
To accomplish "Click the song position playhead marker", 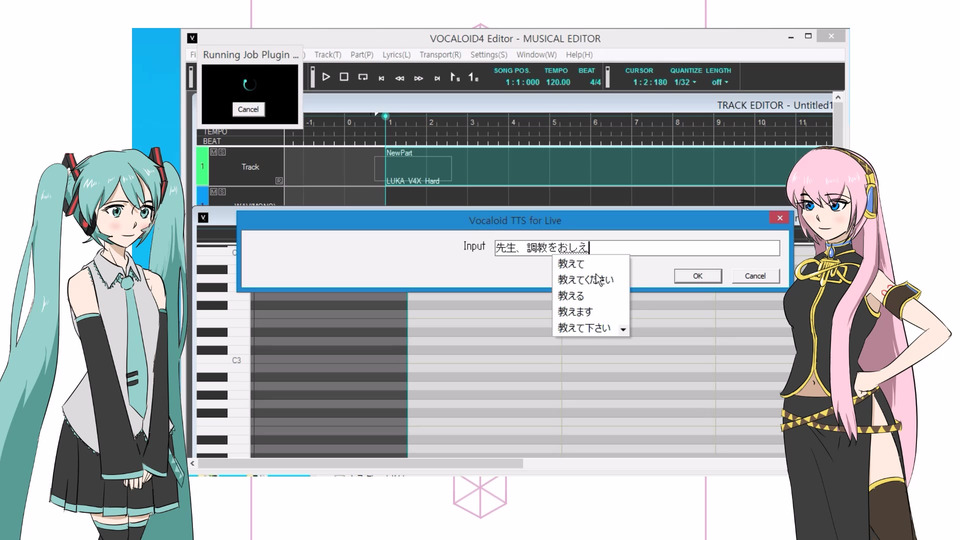I will (x=385, y=116).
